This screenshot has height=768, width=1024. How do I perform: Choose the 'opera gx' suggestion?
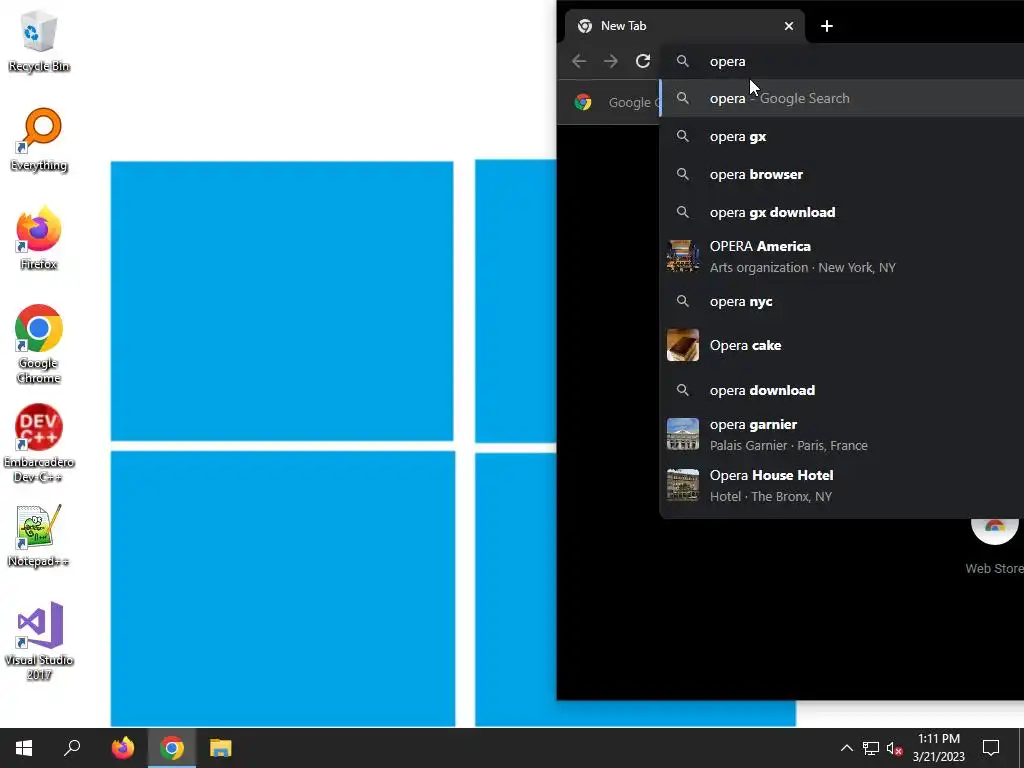tap(842, 136)
